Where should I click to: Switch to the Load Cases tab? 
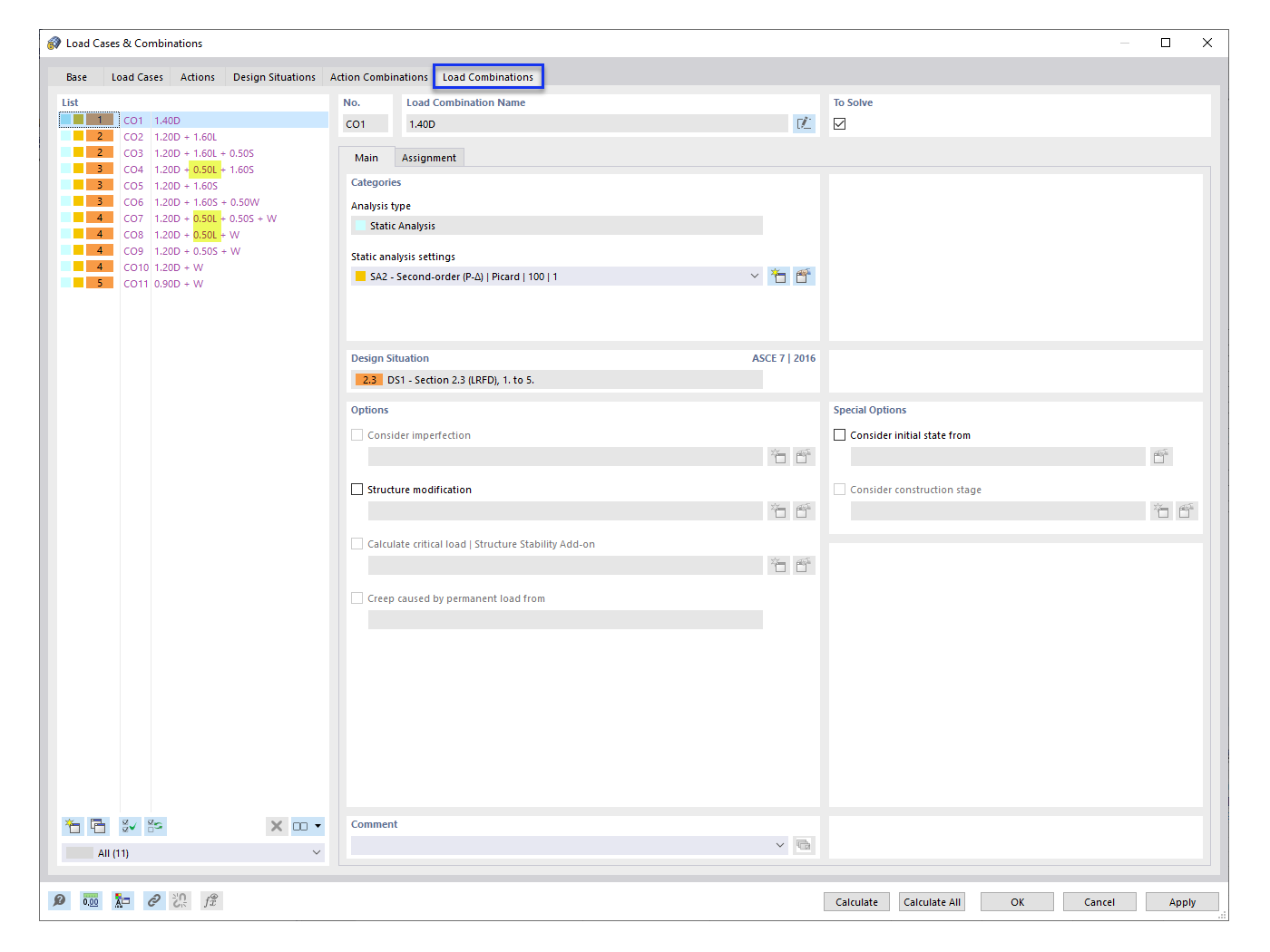tap(137, 77)
